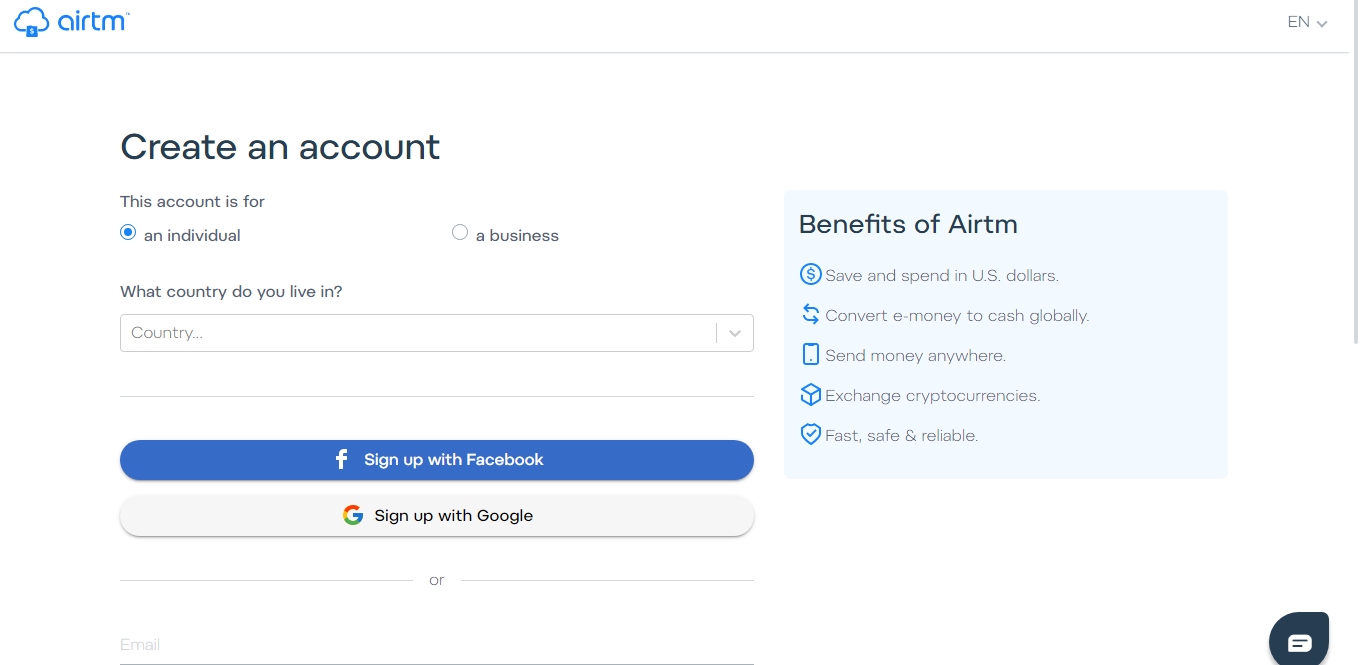Click the "a business" label text
The width and height of the screenshot is (1363, 665).
(x=517, y=236)
